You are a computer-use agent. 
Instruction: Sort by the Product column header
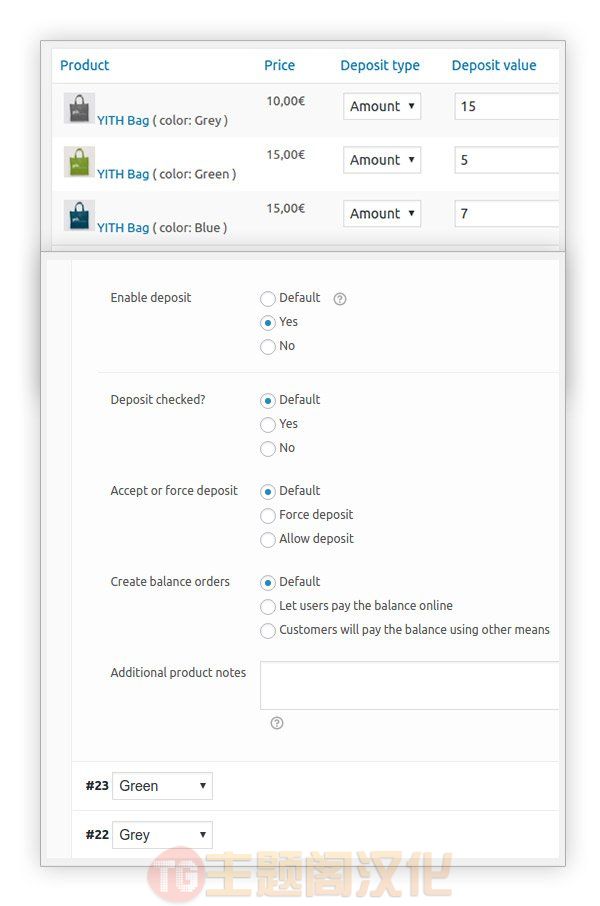84,65
